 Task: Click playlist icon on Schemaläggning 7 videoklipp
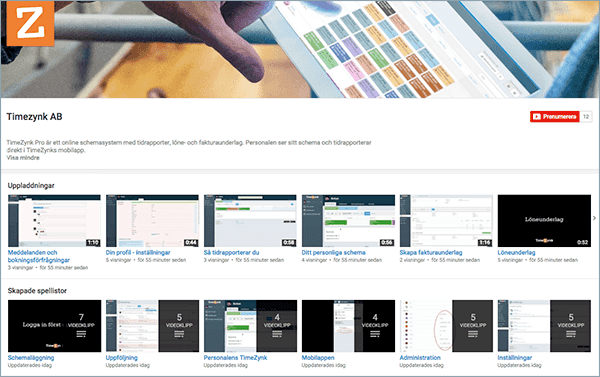click(81, 334)
